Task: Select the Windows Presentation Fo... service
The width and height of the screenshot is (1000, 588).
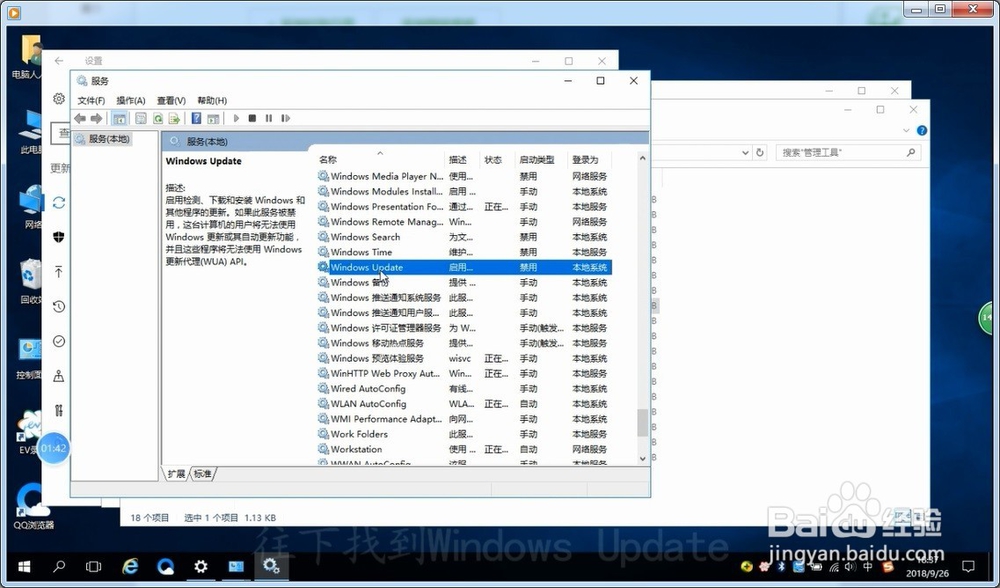Action: point(464,207)
